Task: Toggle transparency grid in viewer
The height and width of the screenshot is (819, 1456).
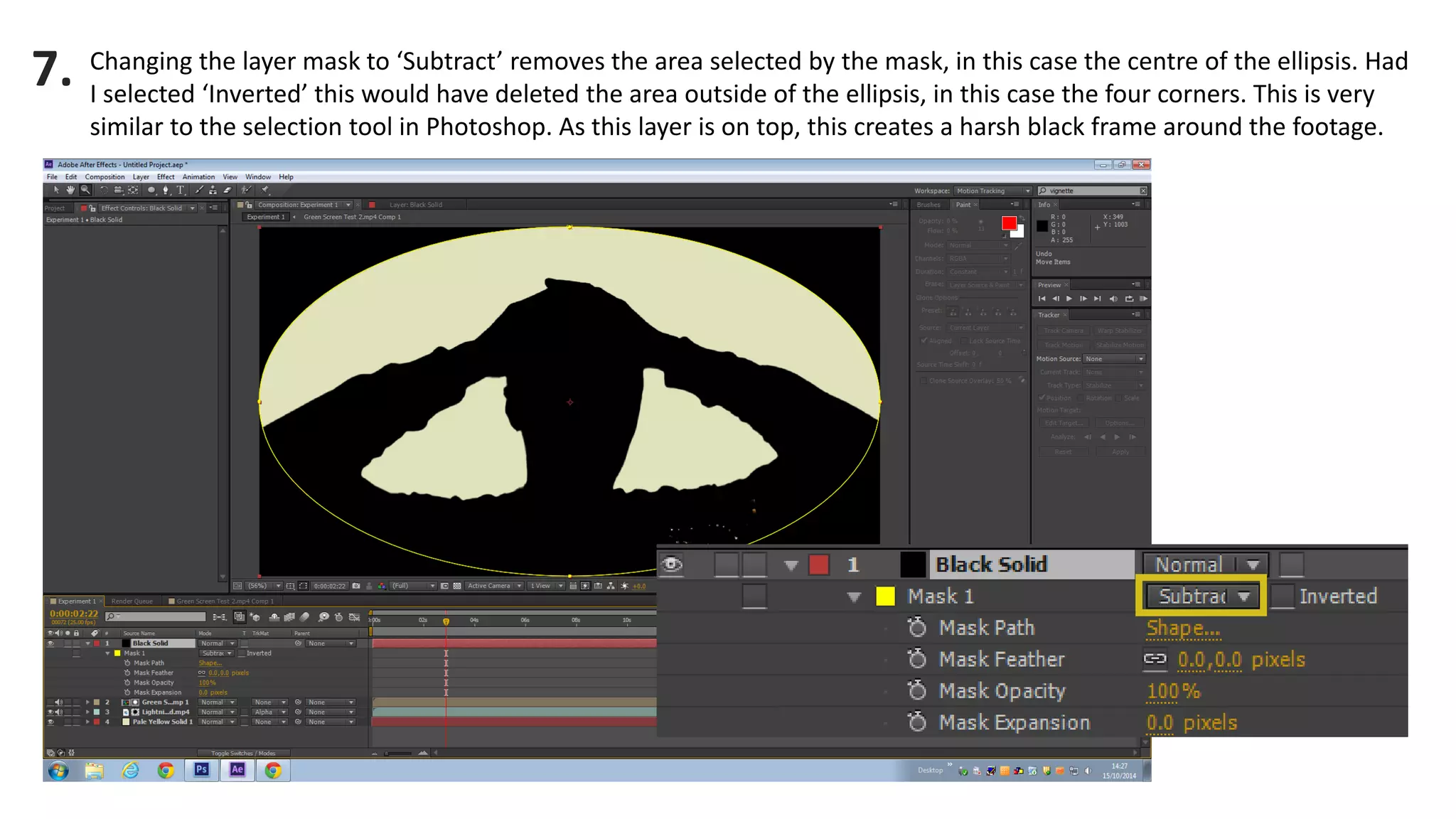Action: click(x=456, y=586)
